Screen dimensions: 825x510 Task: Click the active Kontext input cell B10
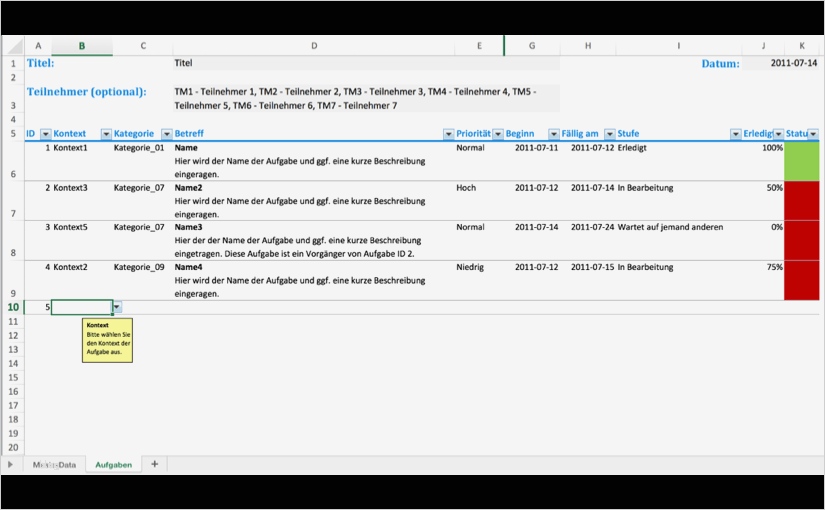pos(82,307)
